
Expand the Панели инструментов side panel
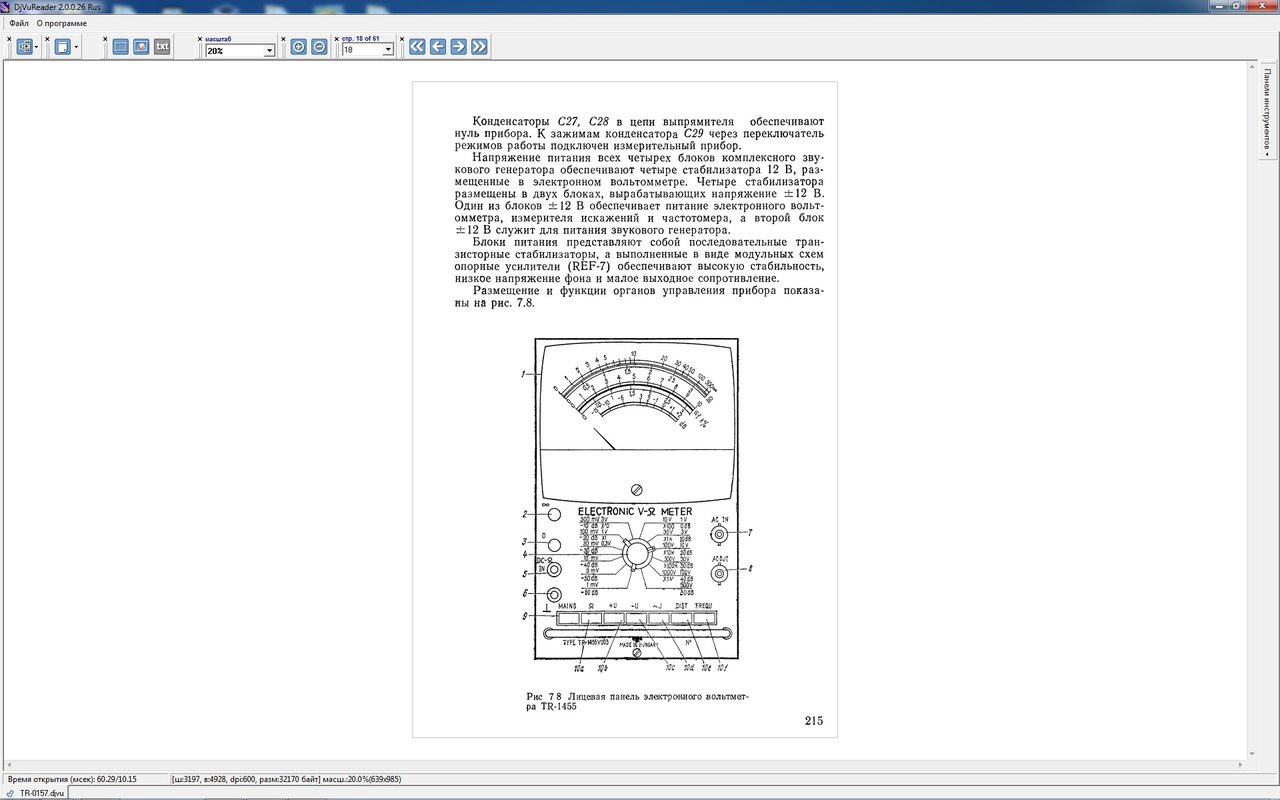(x=1267, y=110)
